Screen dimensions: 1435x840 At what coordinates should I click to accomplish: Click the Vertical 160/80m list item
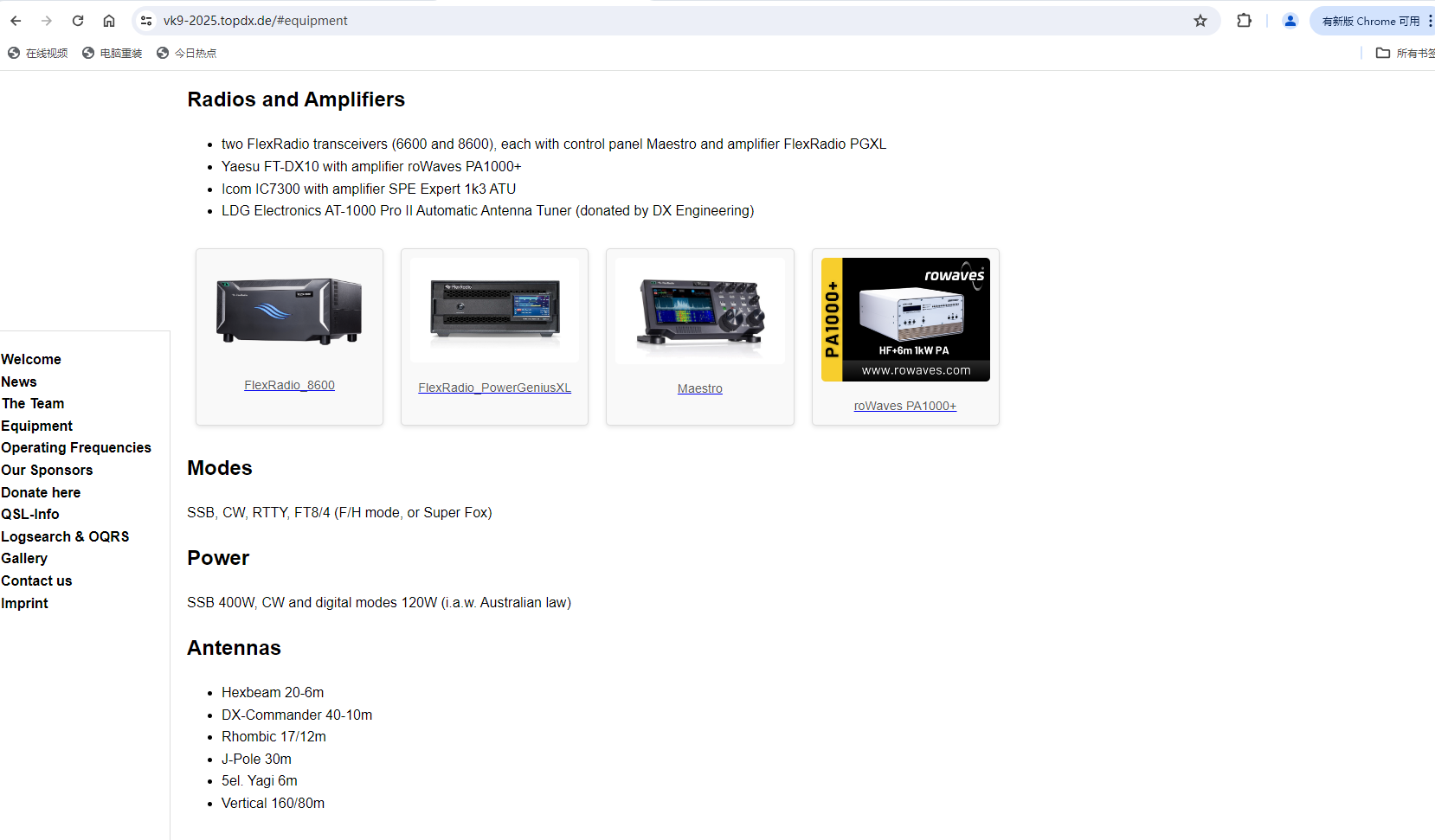click(273, 803)
